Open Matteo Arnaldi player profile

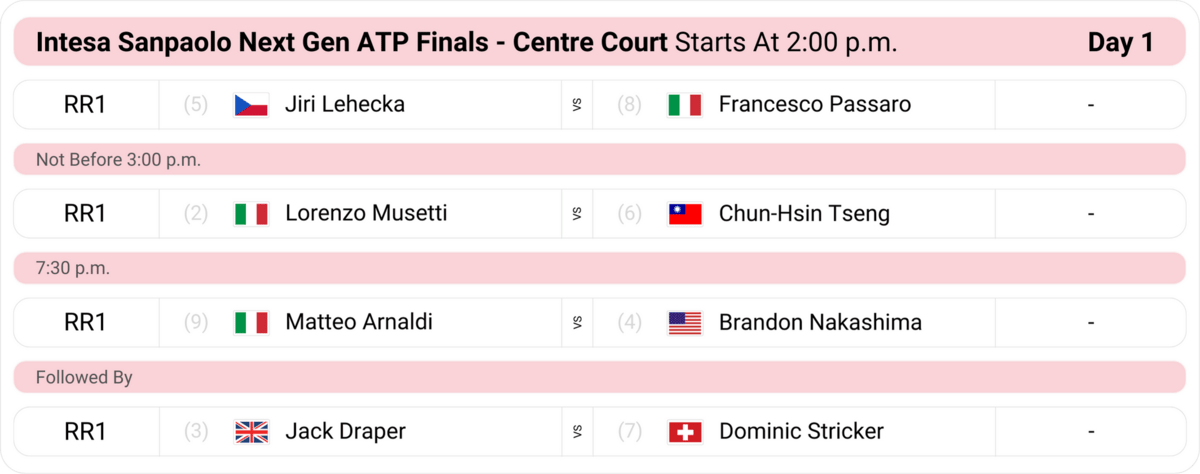click(x=359, y=323)
